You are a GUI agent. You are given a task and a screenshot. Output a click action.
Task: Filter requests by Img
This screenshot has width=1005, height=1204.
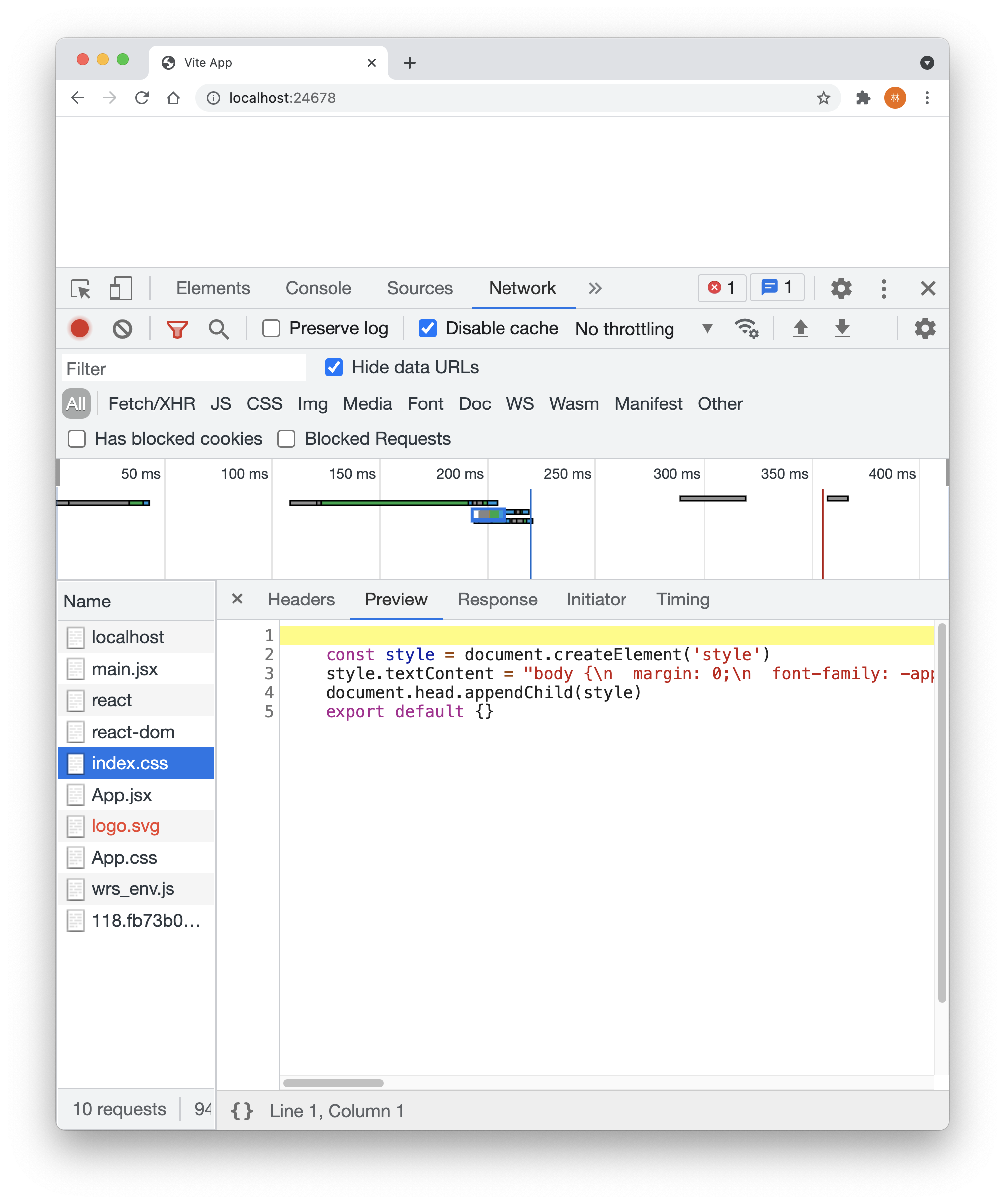point(313,404)
